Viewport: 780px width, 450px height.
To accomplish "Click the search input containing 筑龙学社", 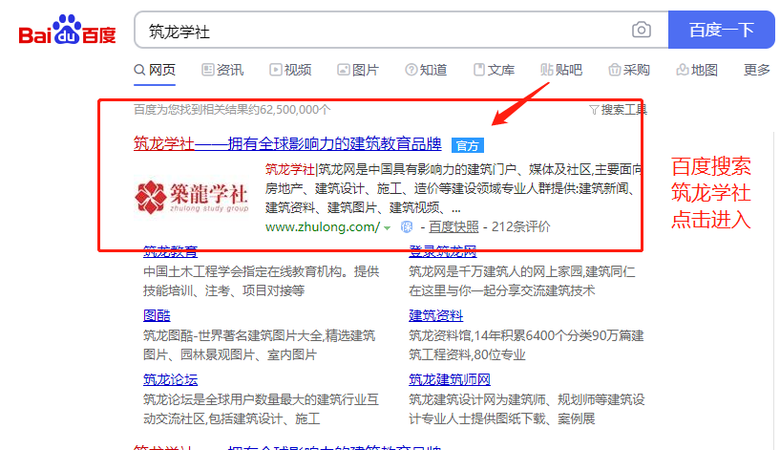I will pos(380,31).
